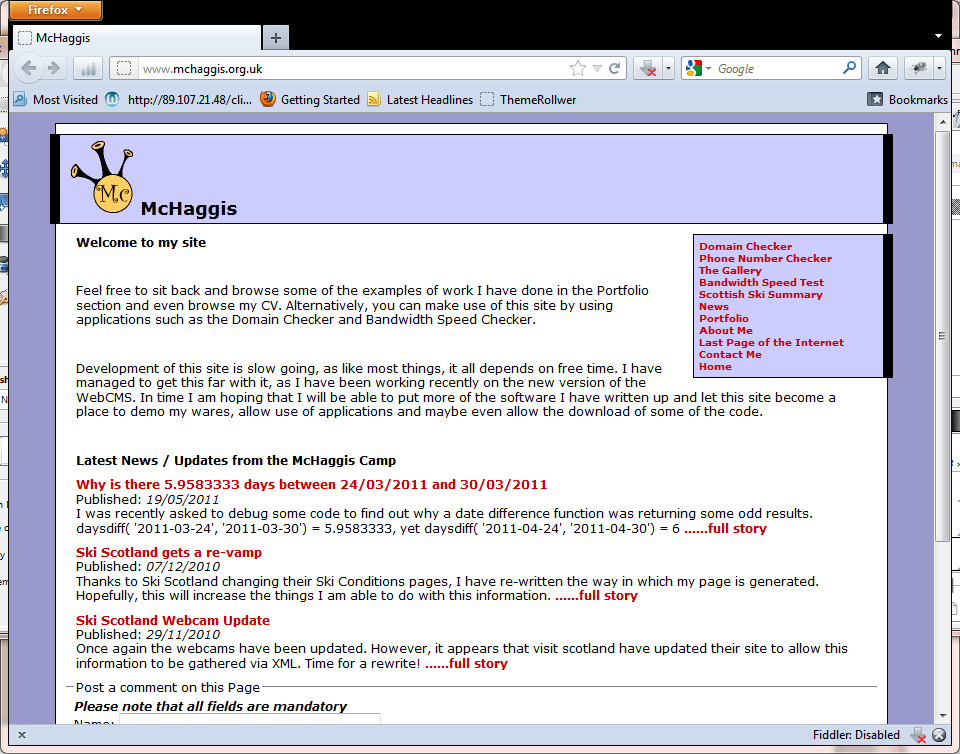View the Scottish Ski Summary
This screenshot has width=960, height=754.
click(760, 294)
